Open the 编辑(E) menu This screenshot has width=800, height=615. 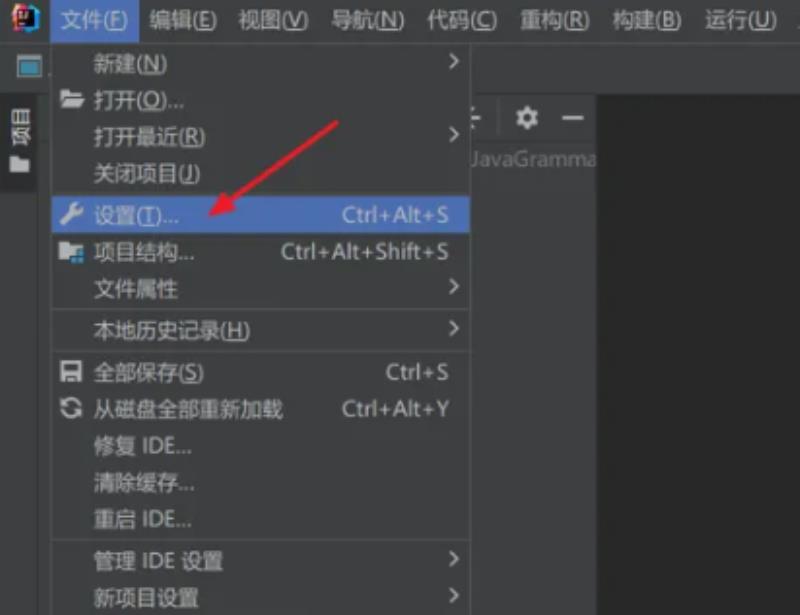tap(183, 20)
